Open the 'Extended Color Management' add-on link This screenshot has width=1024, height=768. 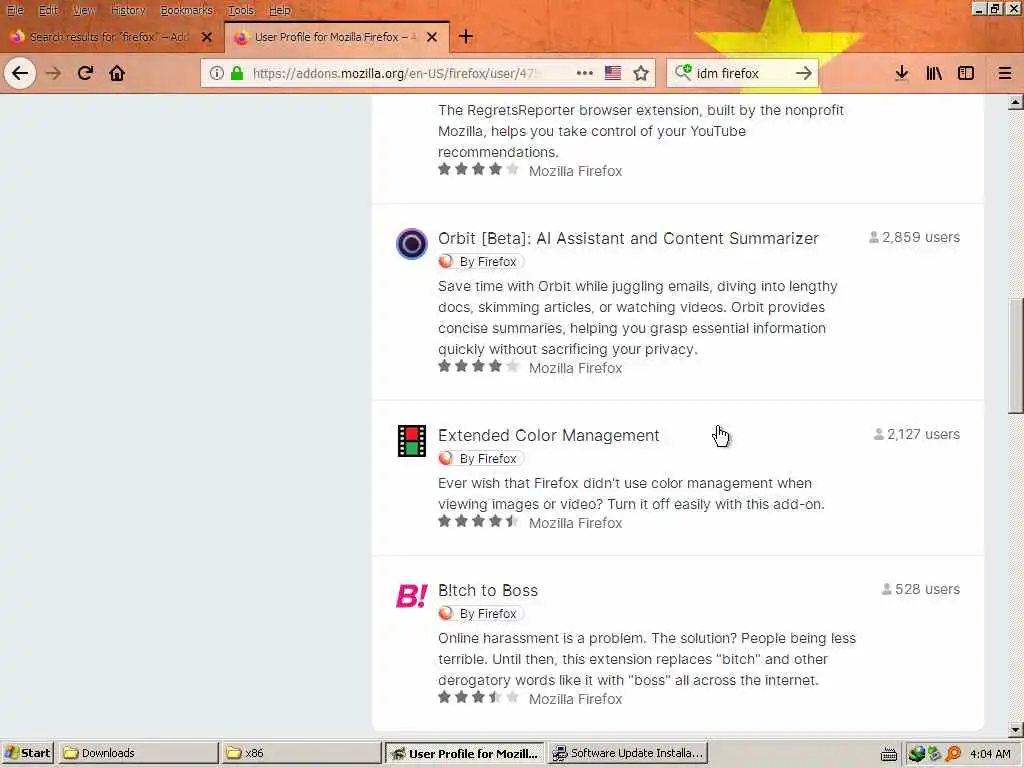(x=549, y=436)
